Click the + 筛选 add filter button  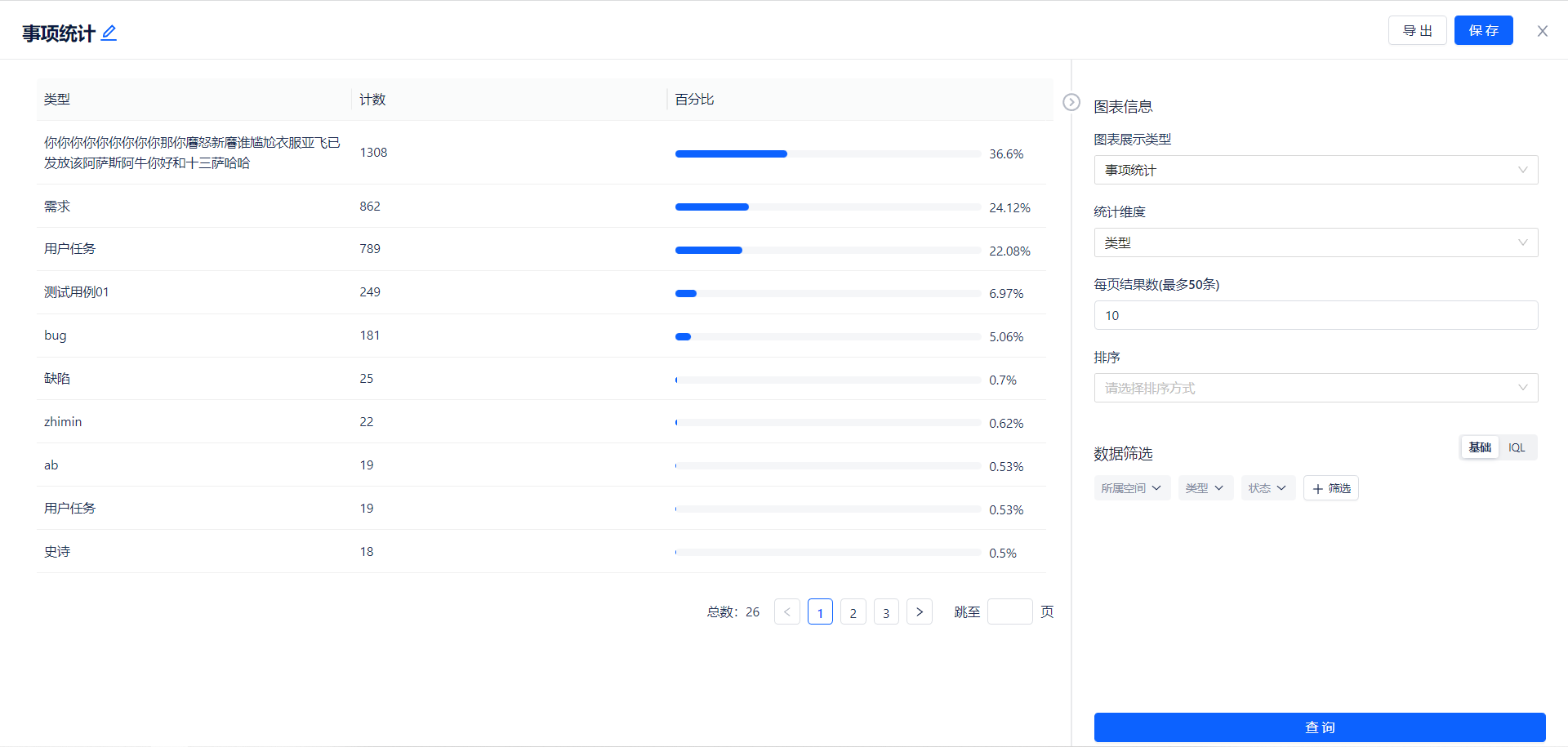pyautogui.click(x=1331, y=488)
